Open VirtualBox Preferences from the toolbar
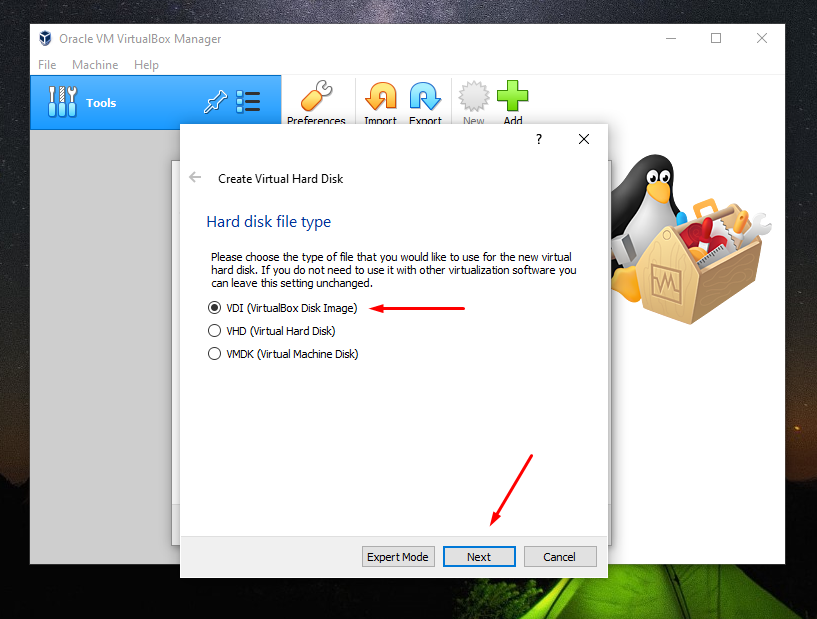Image resolution: width=817 pixels, height=619 pixels. click(x=317, y=100)
